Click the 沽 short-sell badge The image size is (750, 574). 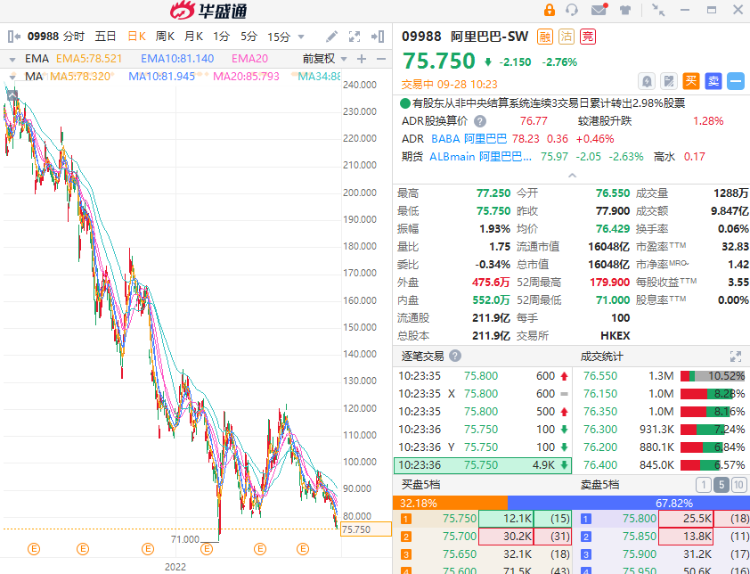(x=566, y=37)
